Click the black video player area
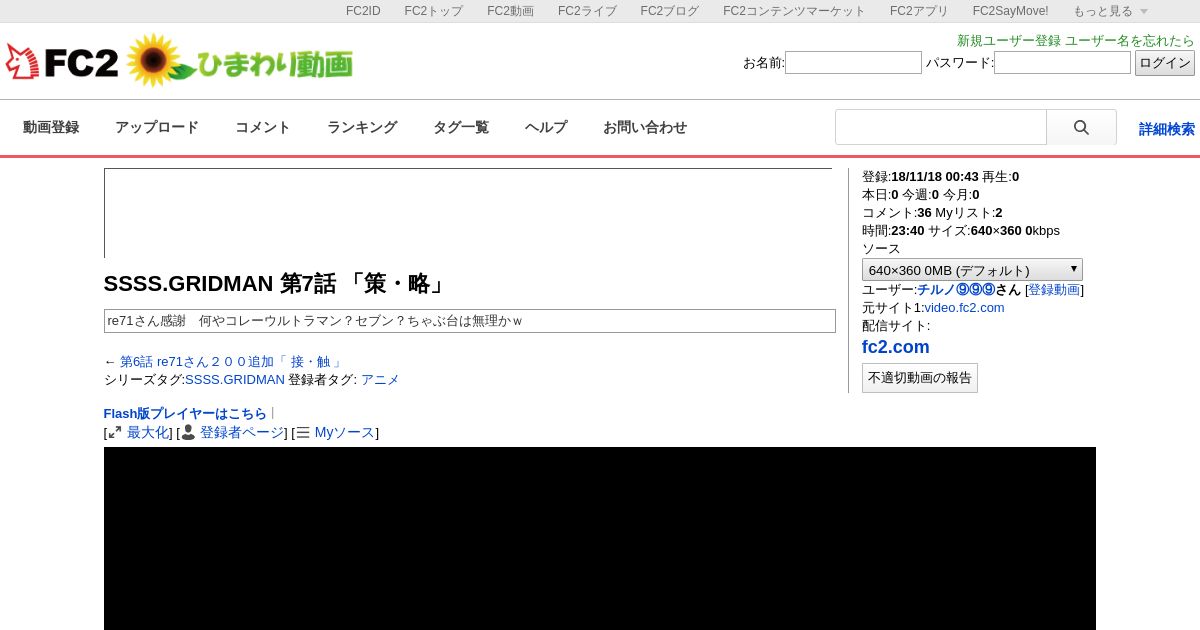The image size is (1200, 630). tap(600, 538)
